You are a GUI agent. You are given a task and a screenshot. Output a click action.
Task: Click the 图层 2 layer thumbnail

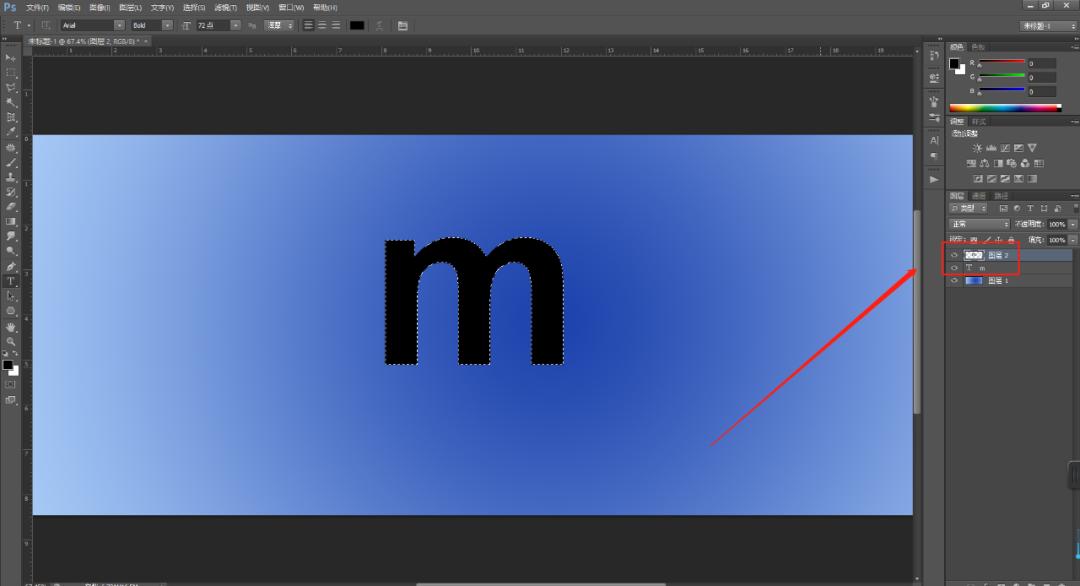[x=973, y=254]
